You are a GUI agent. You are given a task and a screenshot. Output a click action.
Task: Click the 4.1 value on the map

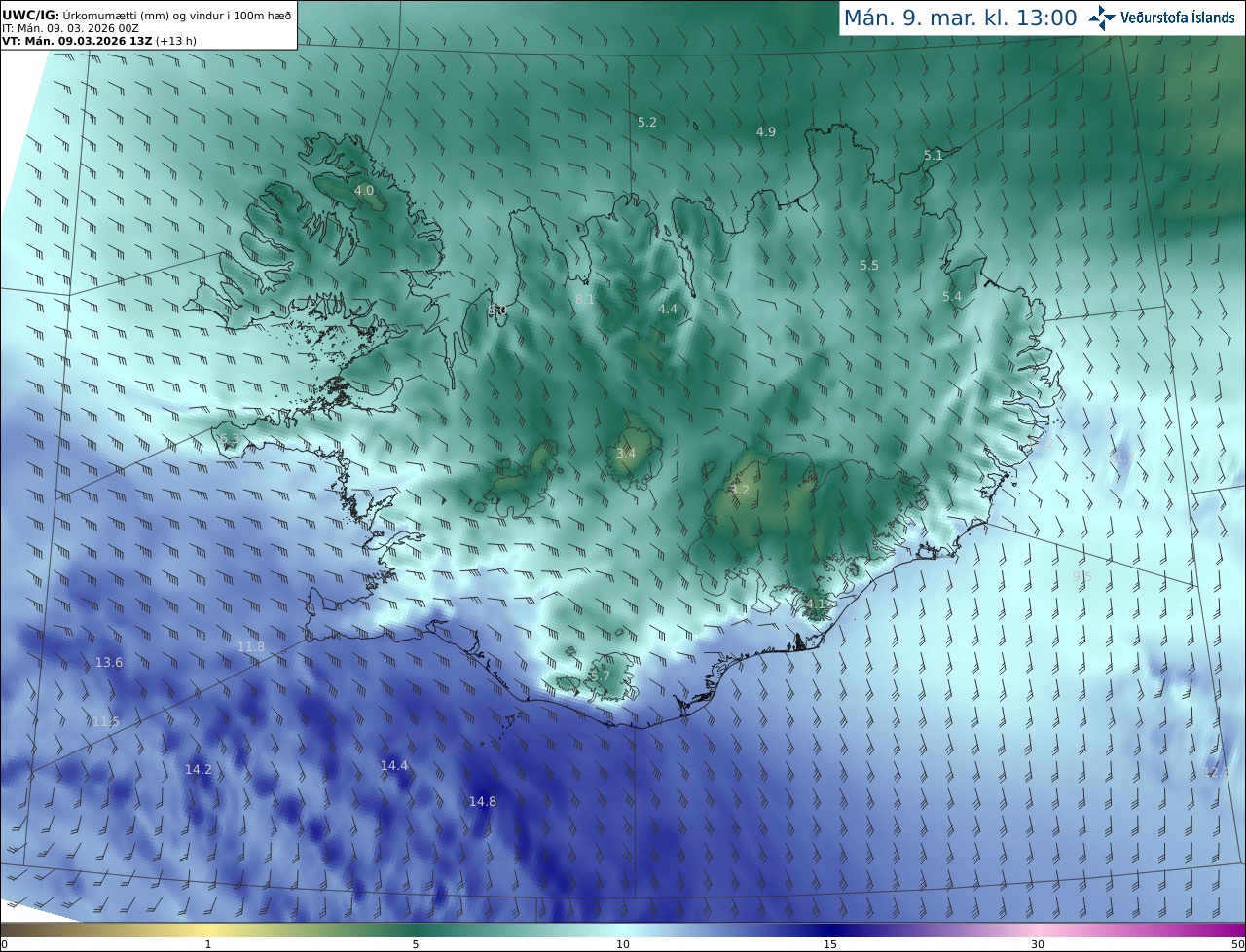click(x=816, y=604)
